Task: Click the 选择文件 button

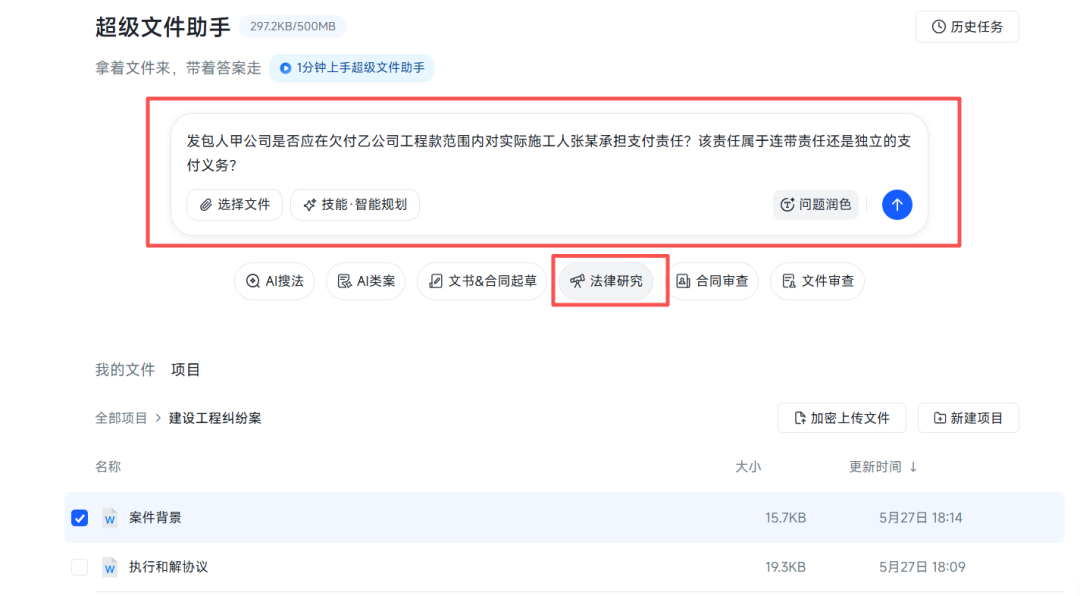Action: [x=234, y=205]
